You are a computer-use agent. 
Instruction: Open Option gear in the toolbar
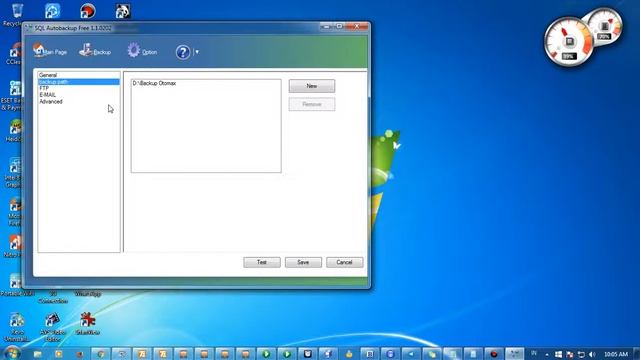[142, 51]
